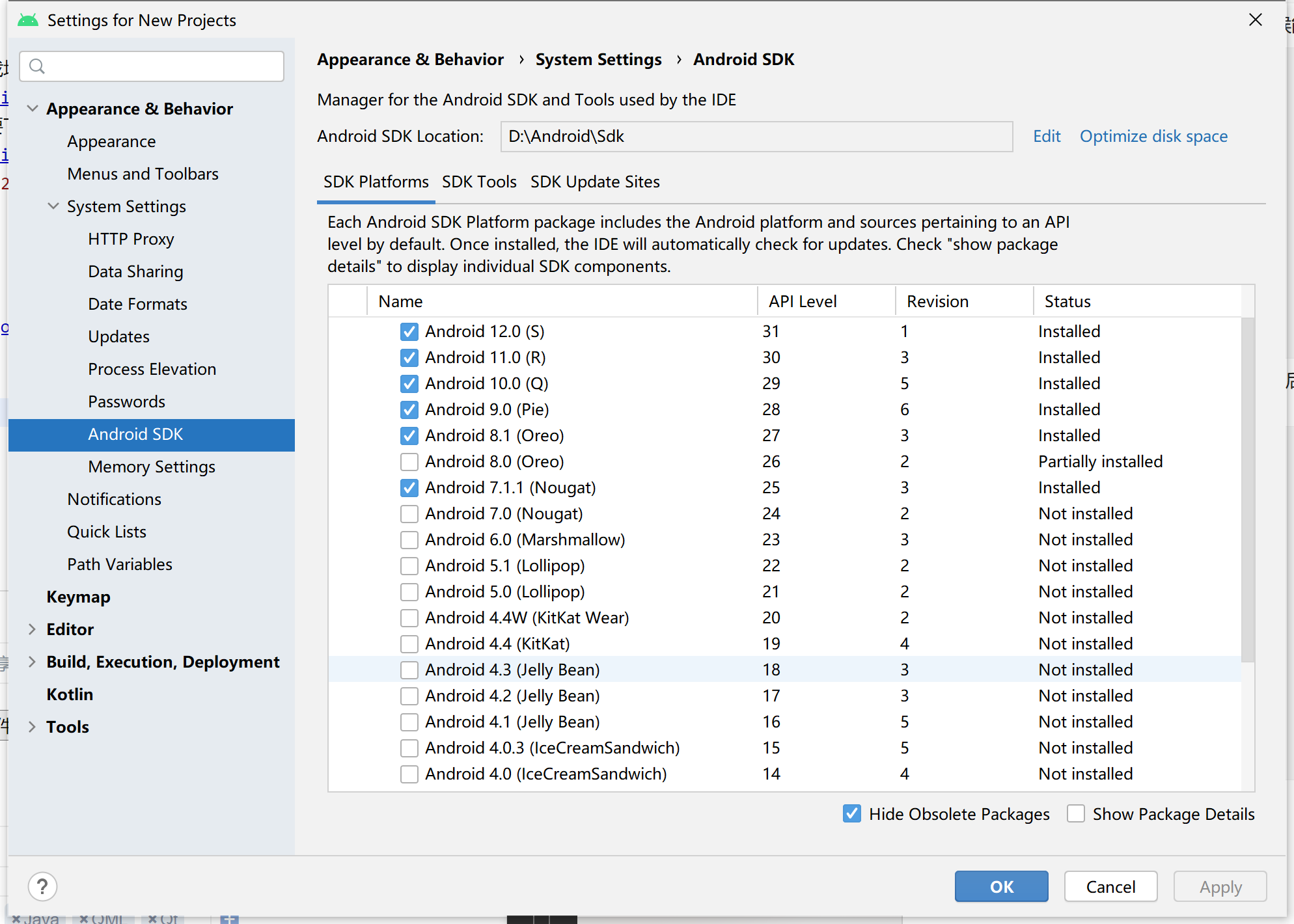Expand Build, Execution, Deployment node
This screenshot has height=924, width=1294.
(32, 662)
